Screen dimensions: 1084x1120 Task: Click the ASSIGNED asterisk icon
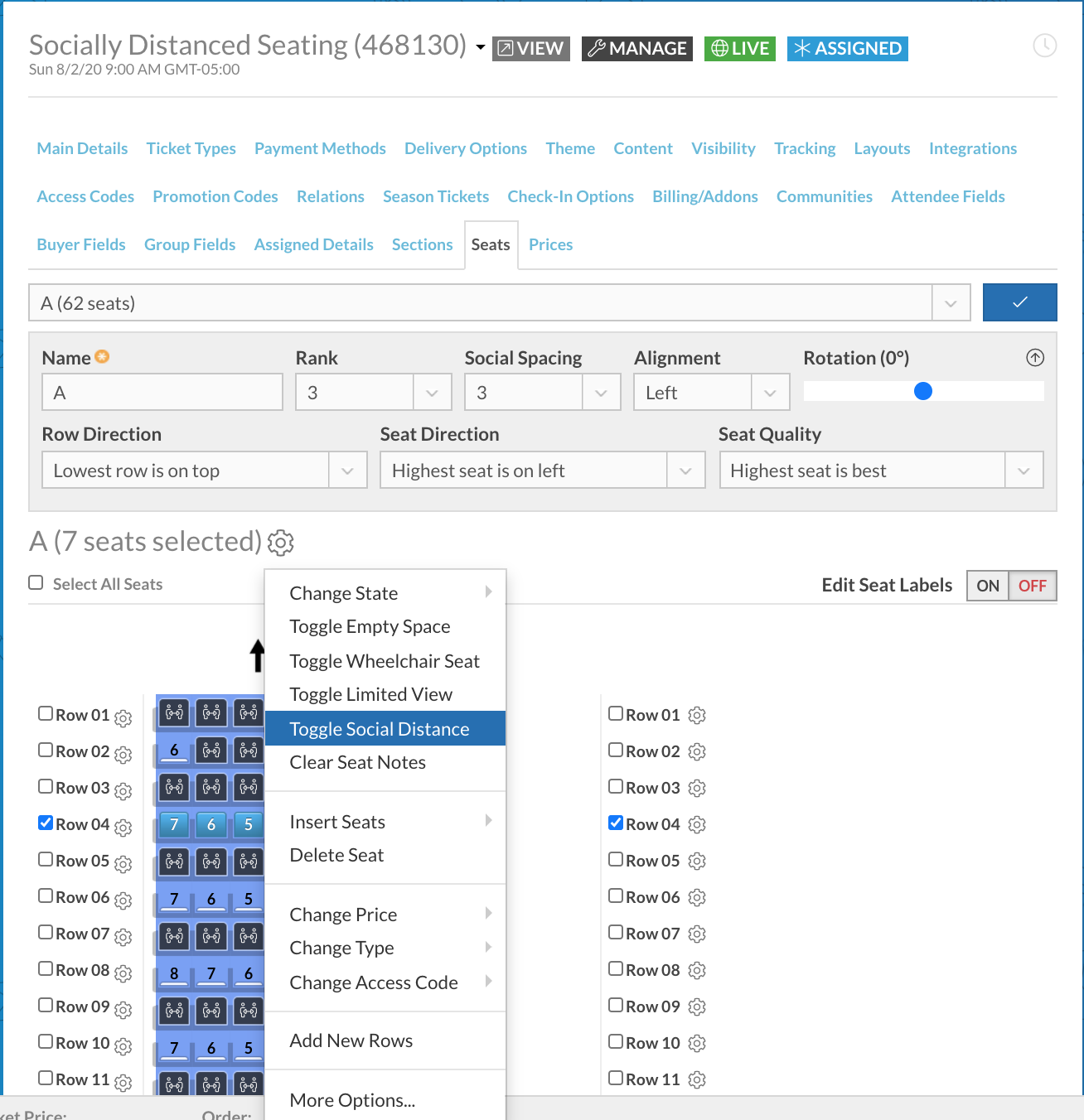pos(801,48)
